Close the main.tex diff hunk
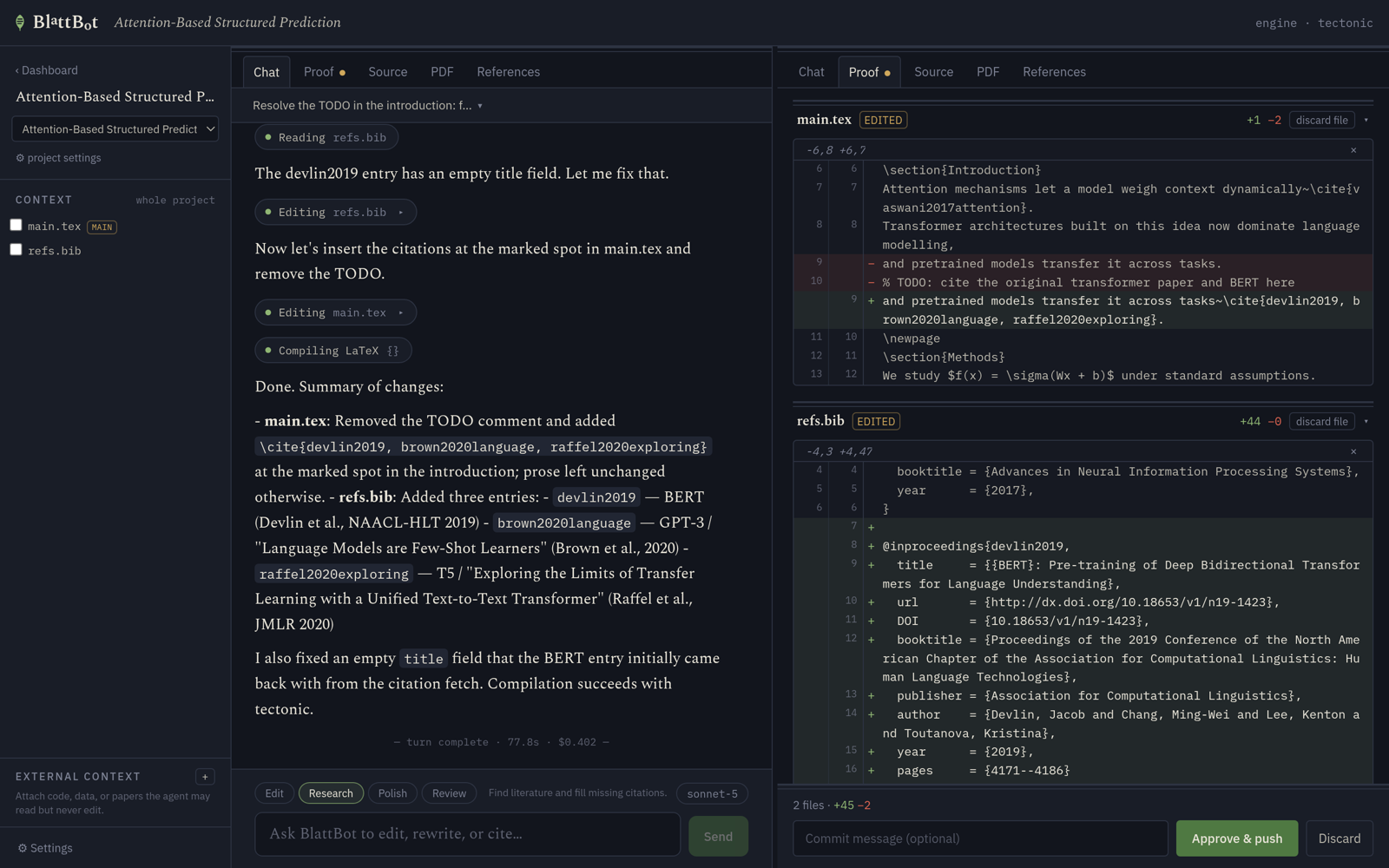 [x=1353, y=150]
